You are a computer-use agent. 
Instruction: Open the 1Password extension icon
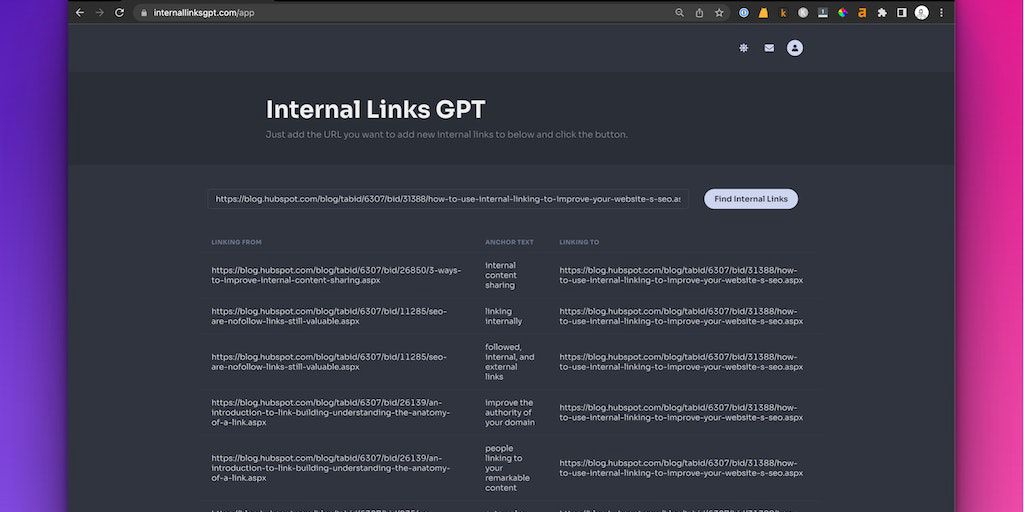[744, 12]
